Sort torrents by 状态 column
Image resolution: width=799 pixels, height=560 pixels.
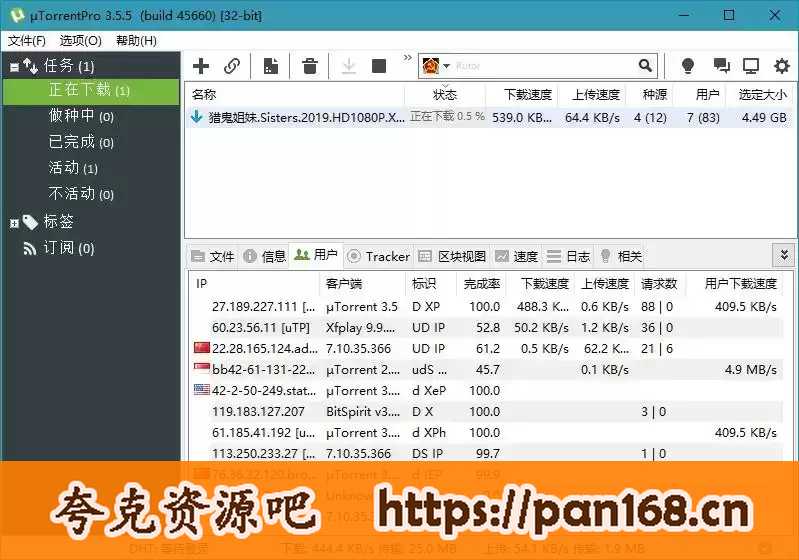click(x=445, y=94)
